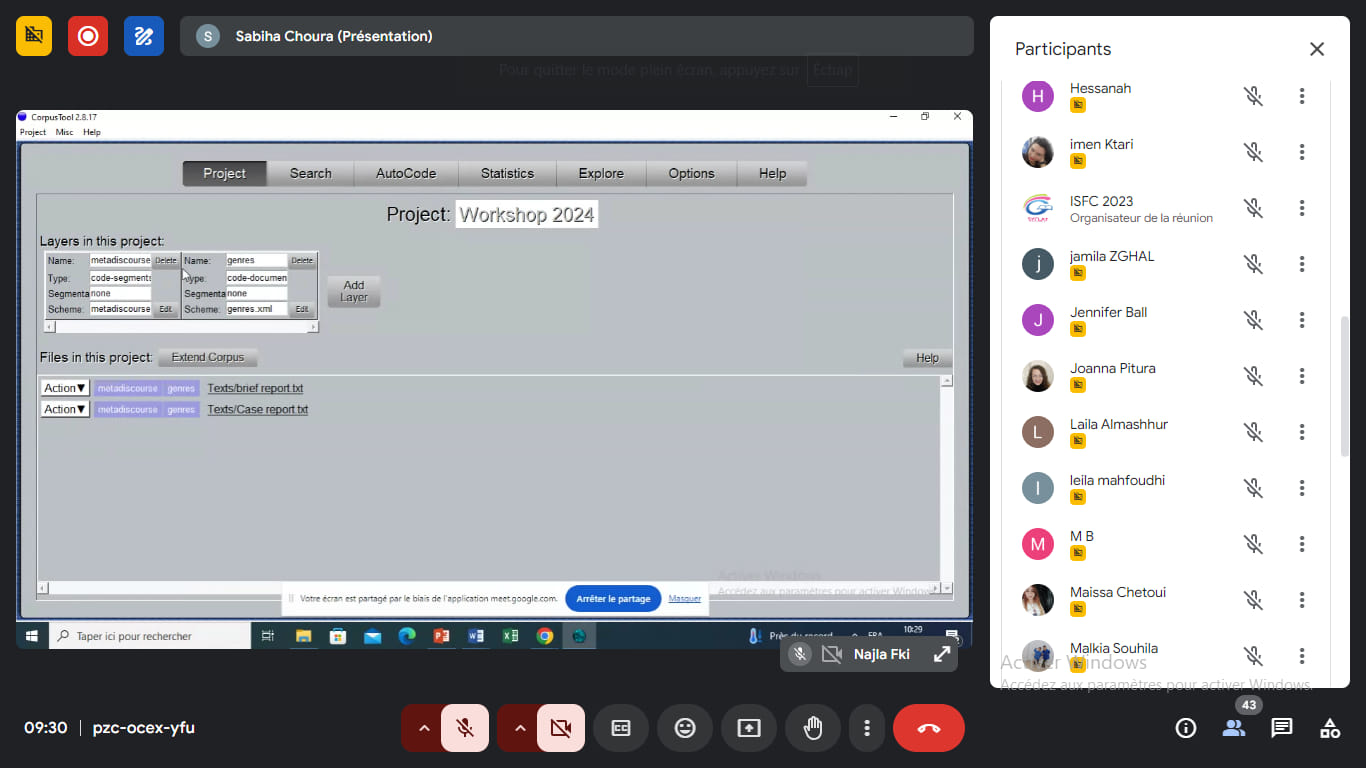This screenshot has height=768, width=1366.
Task: Click the mute icon next to Hessanah
Action: pyautogui.click(x=1253, y=96)
